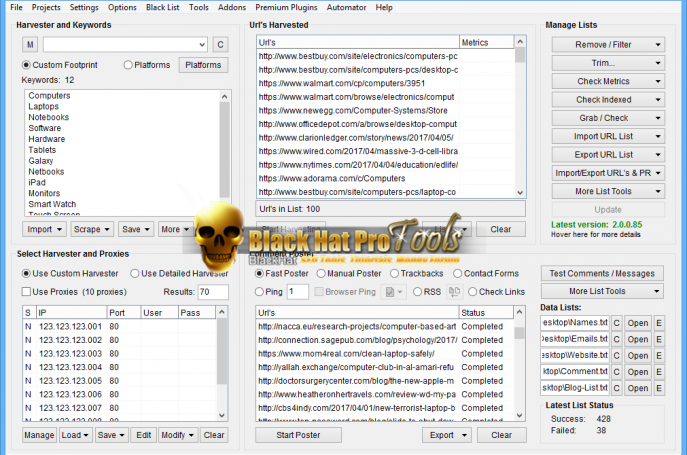Click the Platforms push button
Viewport: 687px width, 455px height.
203,65
